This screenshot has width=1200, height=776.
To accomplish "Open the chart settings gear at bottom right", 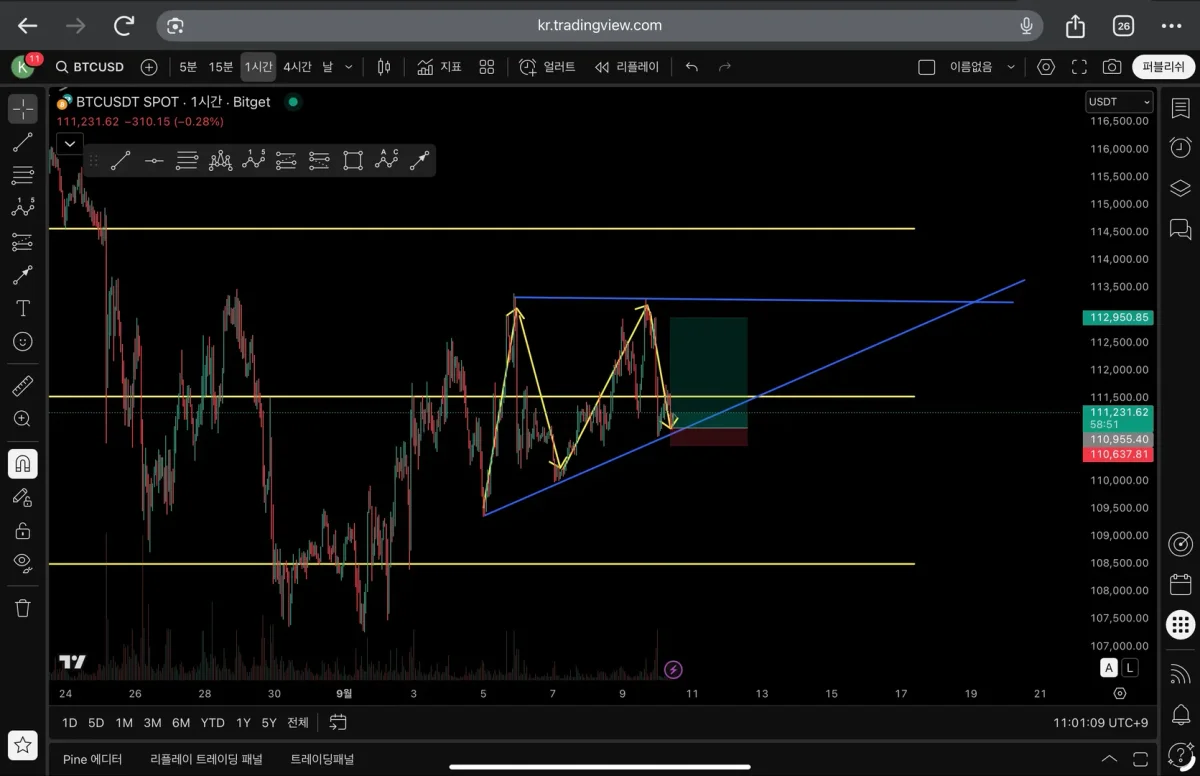I will (x=1120, y=693).
